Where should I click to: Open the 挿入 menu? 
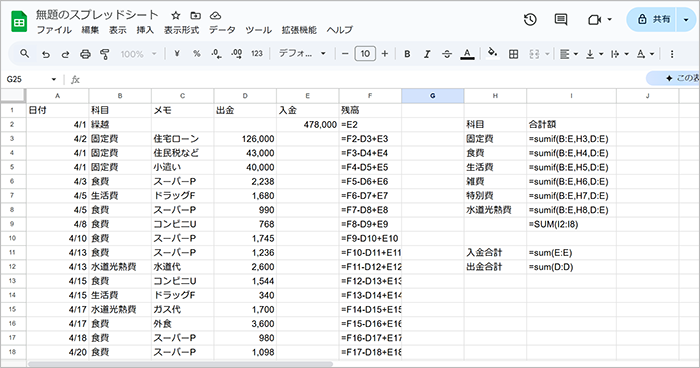pos(145,30)
